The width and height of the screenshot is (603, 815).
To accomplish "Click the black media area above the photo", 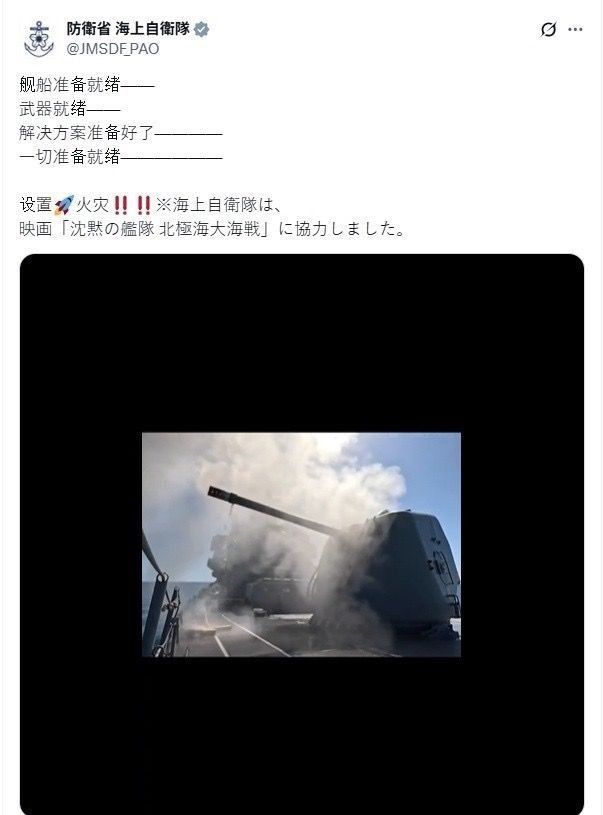I will (302, 343).
